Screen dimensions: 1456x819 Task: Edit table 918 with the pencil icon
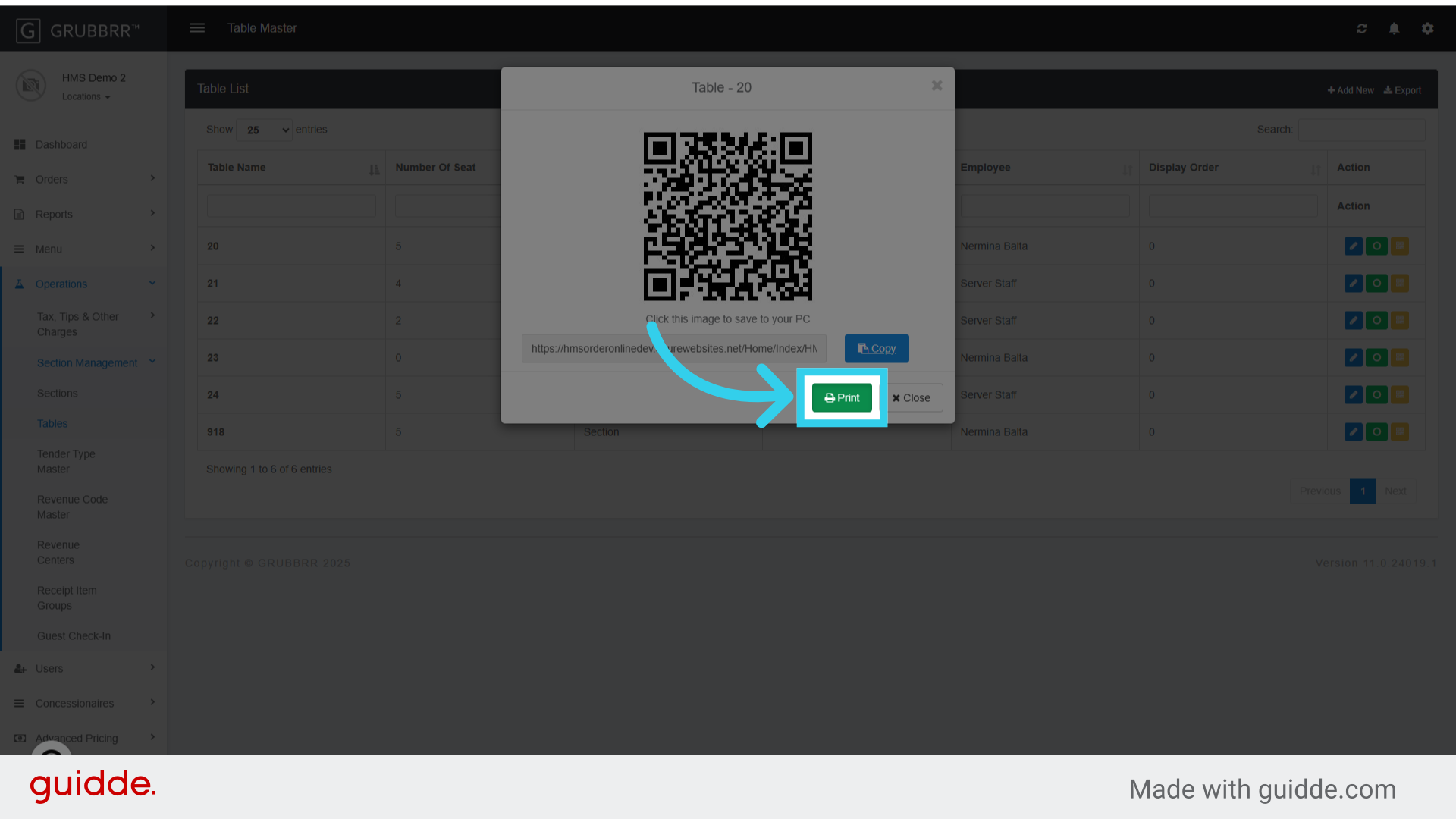pyautogui.click(x=1353, y=432)
